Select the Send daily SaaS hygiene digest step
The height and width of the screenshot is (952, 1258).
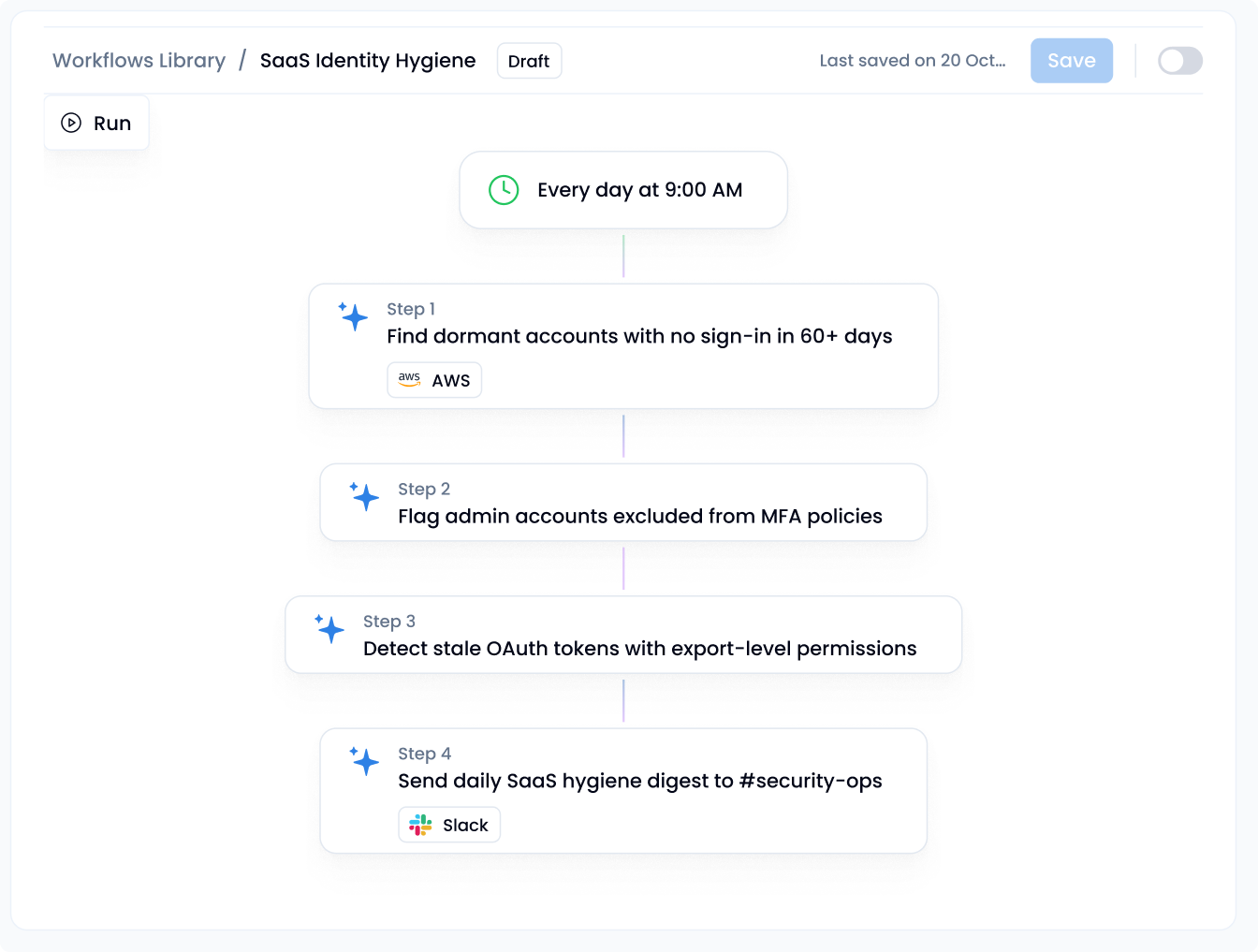(x=639, y=781)
